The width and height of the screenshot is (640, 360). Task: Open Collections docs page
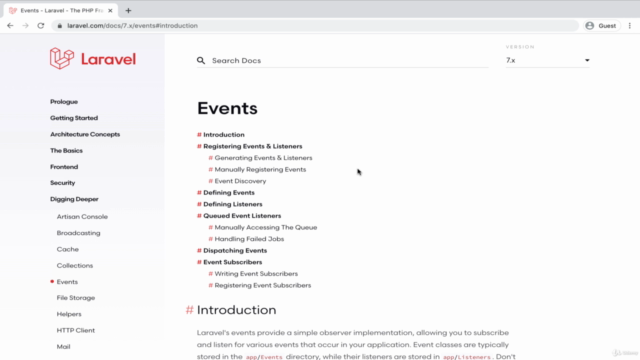coord(75,266)
